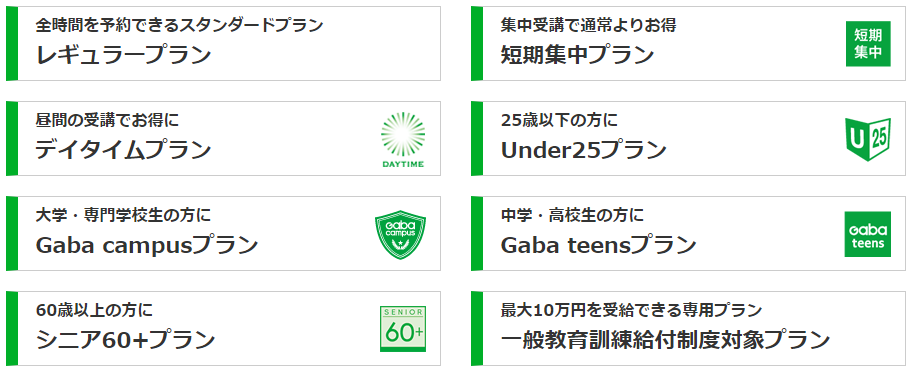
Task: Click subtitle 最大10万円を受給できる専用プラン
Action: click(x=631, y=310)
